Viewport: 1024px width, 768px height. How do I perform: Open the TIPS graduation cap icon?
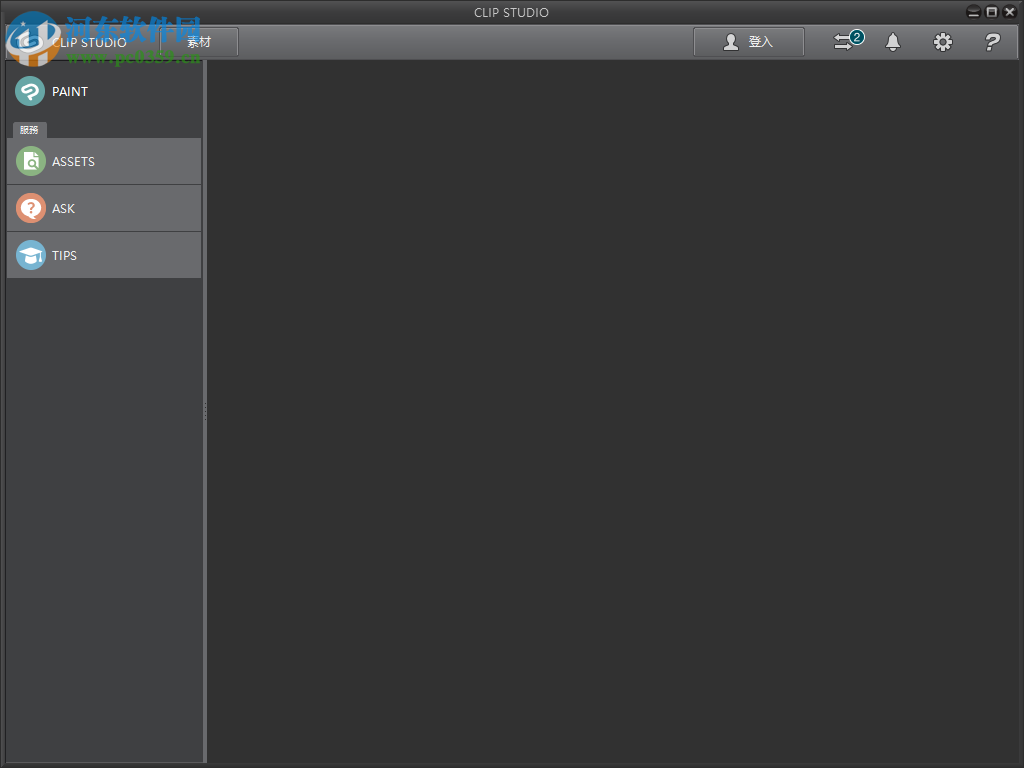pos(29,255)
